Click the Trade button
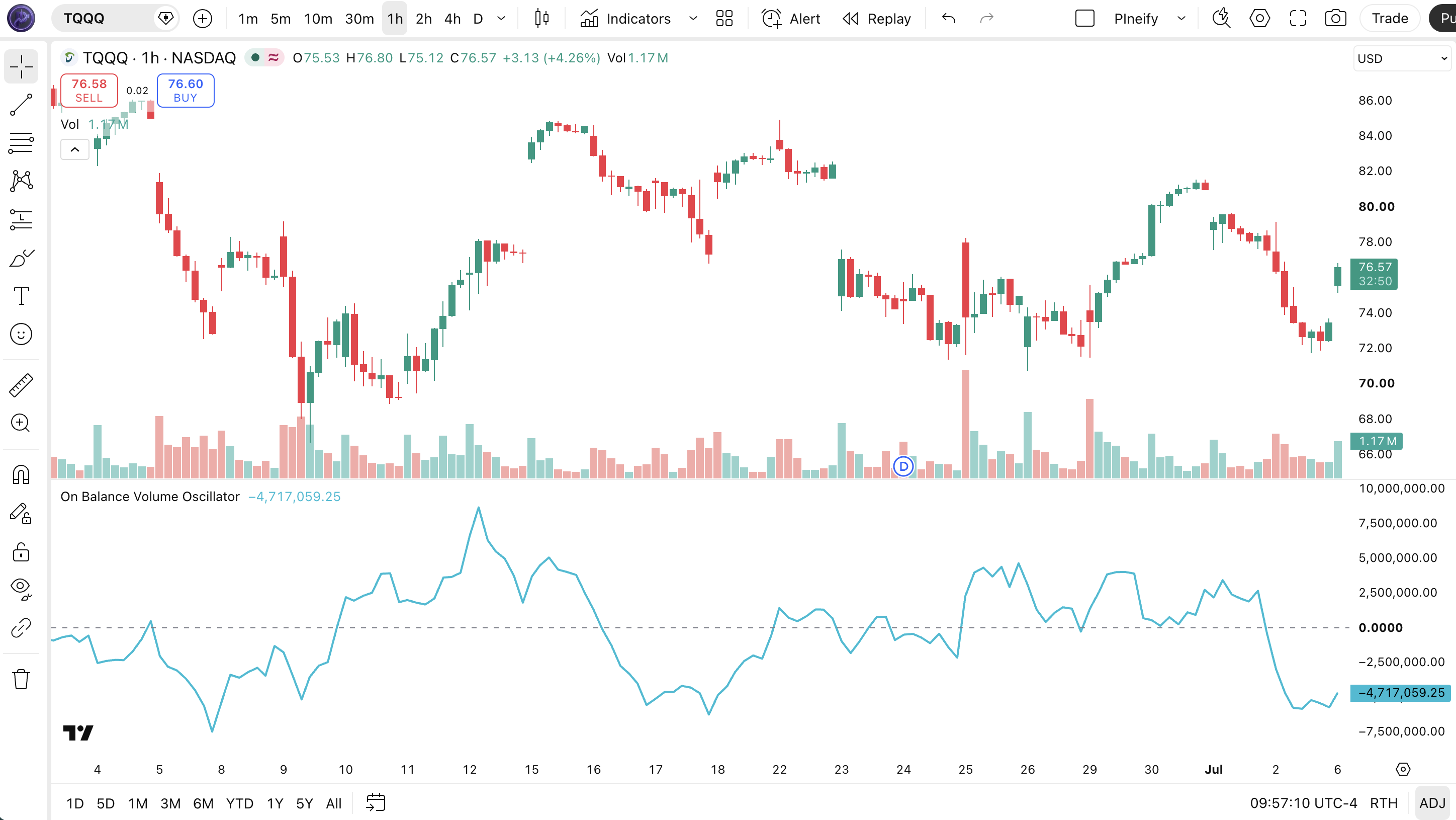1456x820 pixels. [1390, 19]
